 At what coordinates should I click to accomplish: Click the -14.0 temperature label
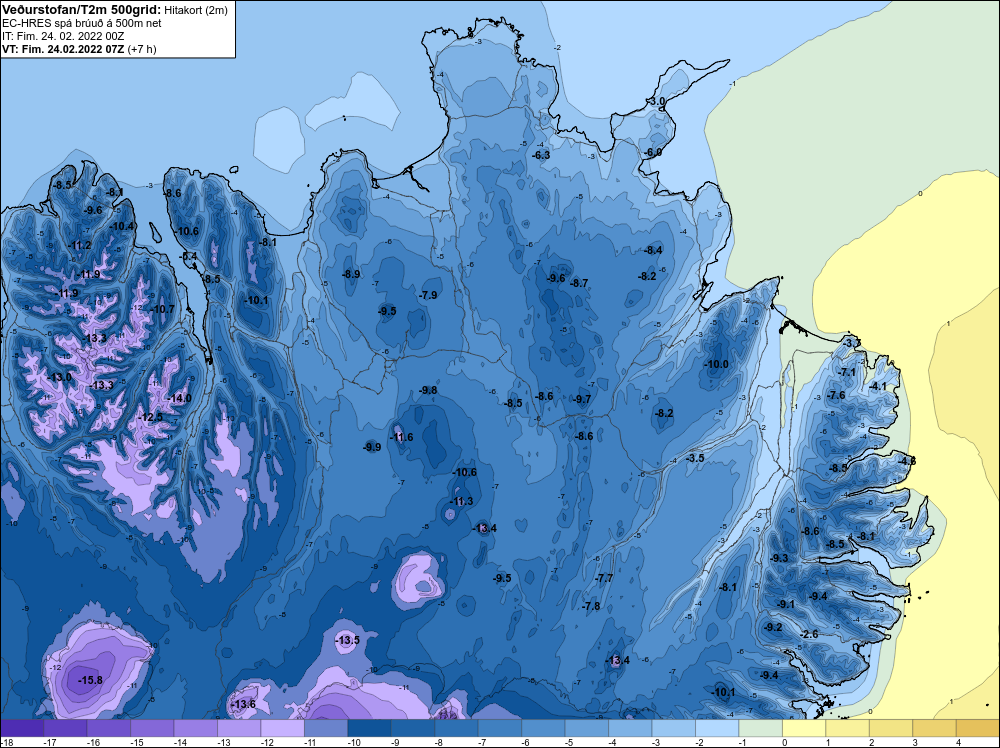tap(179, 399)
